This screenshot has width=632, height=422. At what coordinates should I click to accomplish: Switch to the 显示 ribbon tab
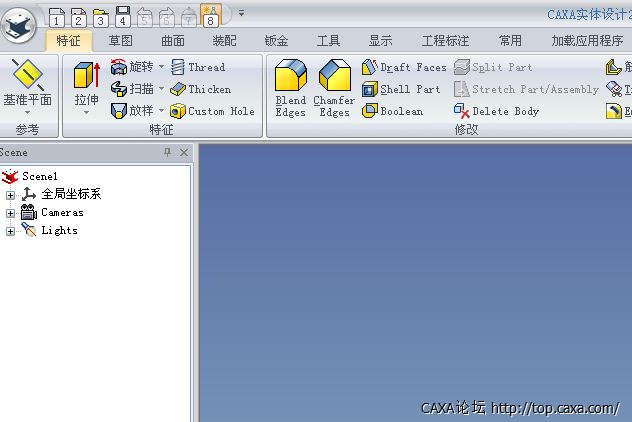(x=380, y=41)
